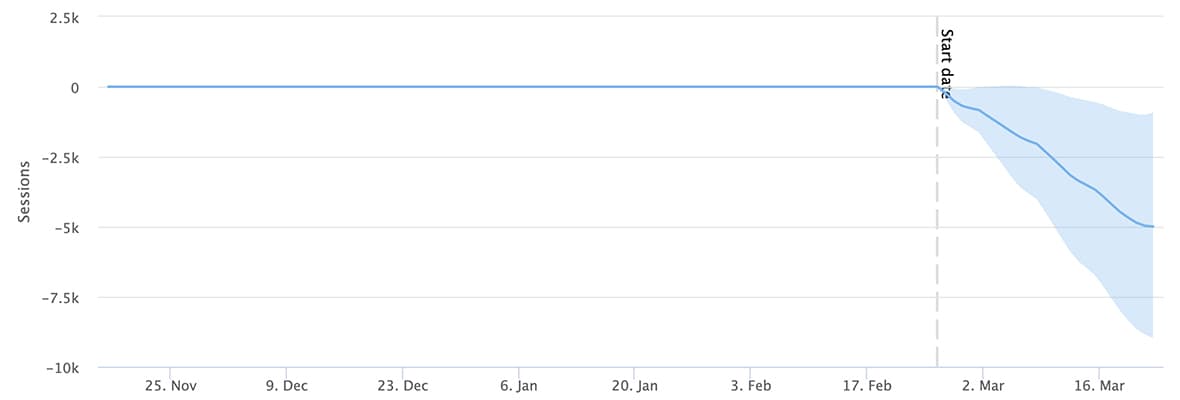Click the end point of the blue line
1180x400 pixels.
pos(1153,226)
